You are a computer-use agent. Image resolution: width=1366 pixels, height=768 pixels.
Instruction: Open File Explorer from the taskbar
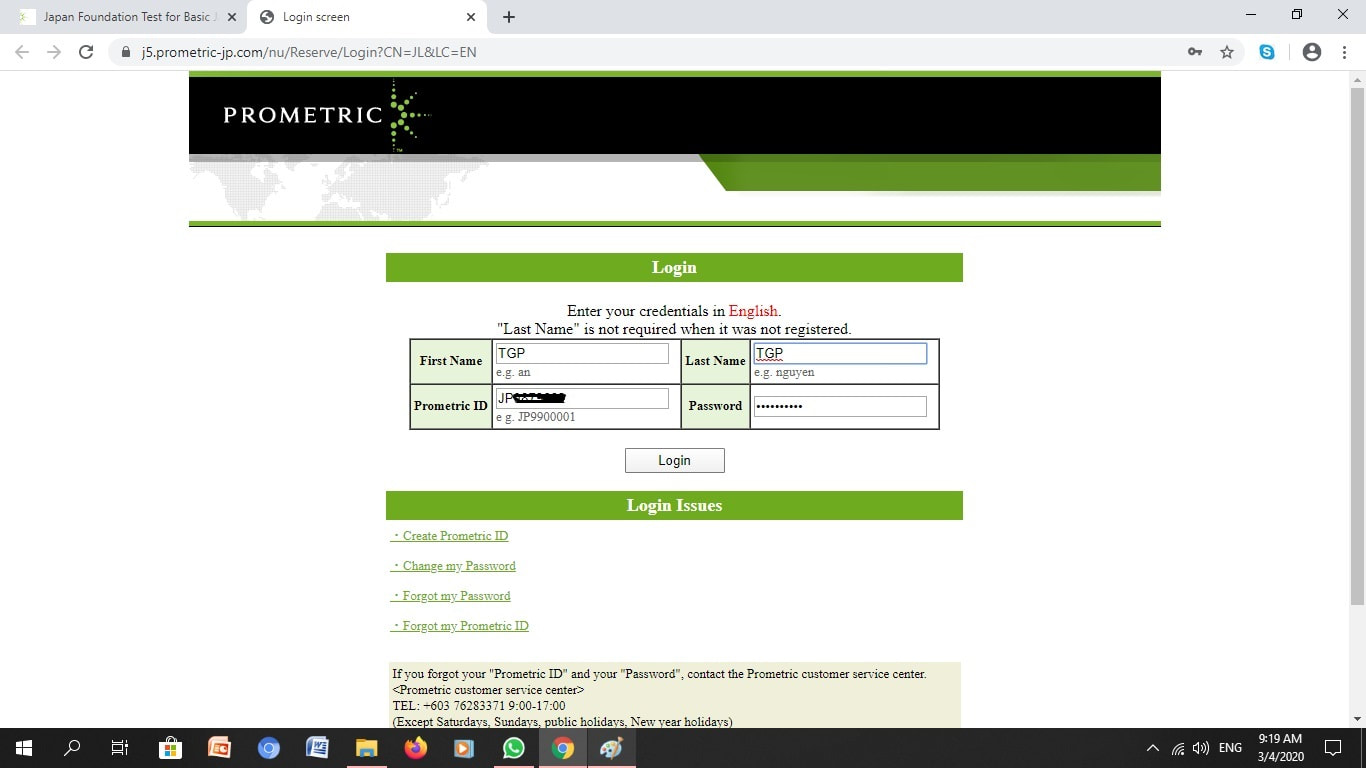pos(367,748)
